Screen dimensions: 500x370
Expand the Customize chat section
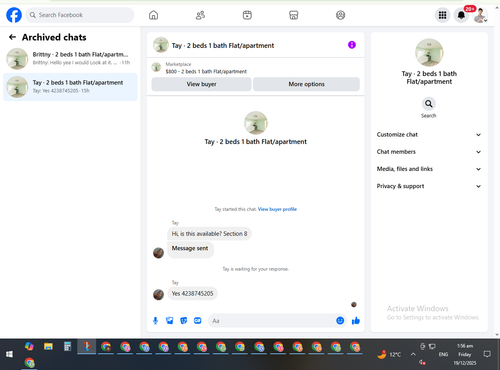429,135
